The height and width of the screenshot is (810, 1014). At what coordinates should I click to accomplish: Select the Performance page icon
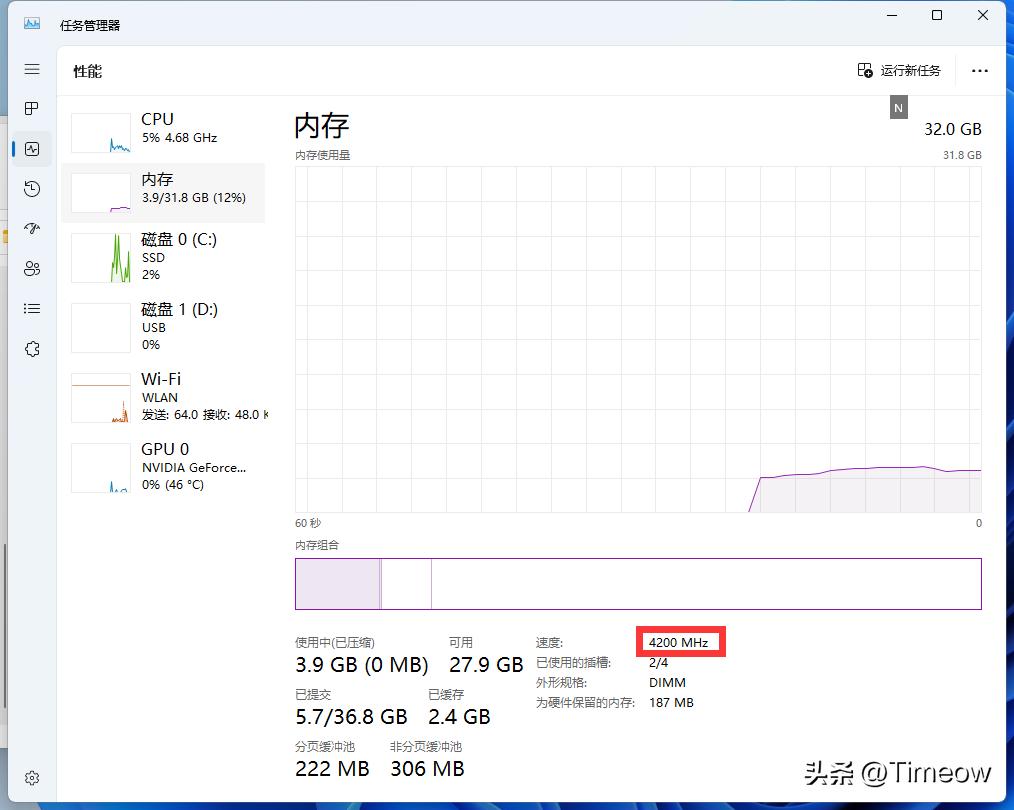point(31,148)
